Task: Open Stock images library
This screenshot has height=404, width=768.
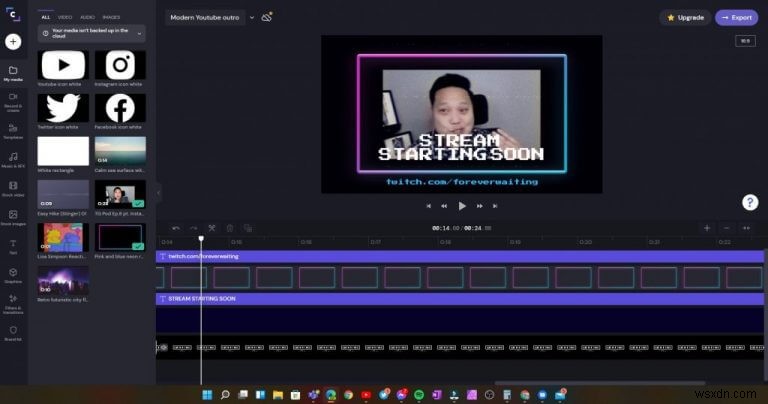Action: (x=13, y=218)
